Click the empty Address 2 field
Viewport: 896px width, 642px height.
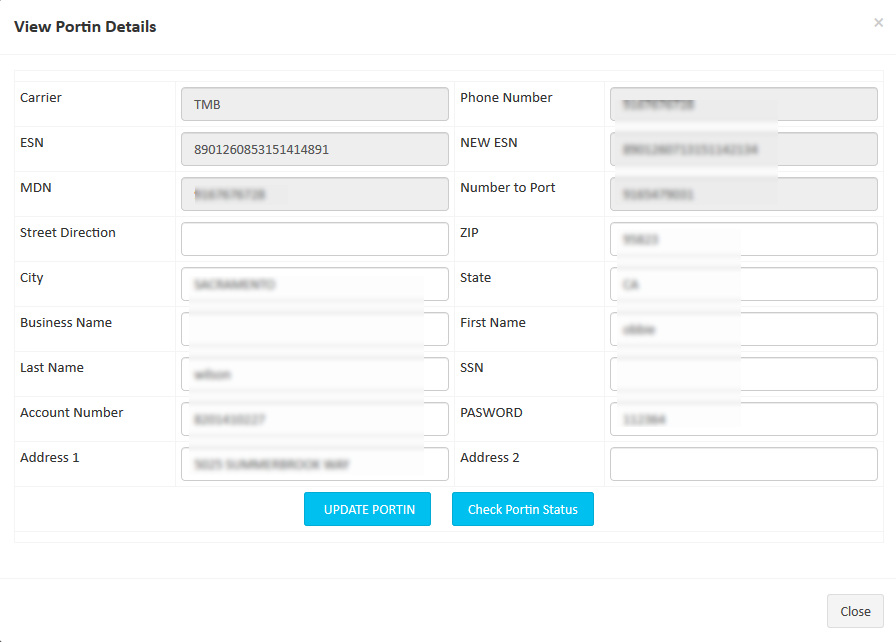744,464
